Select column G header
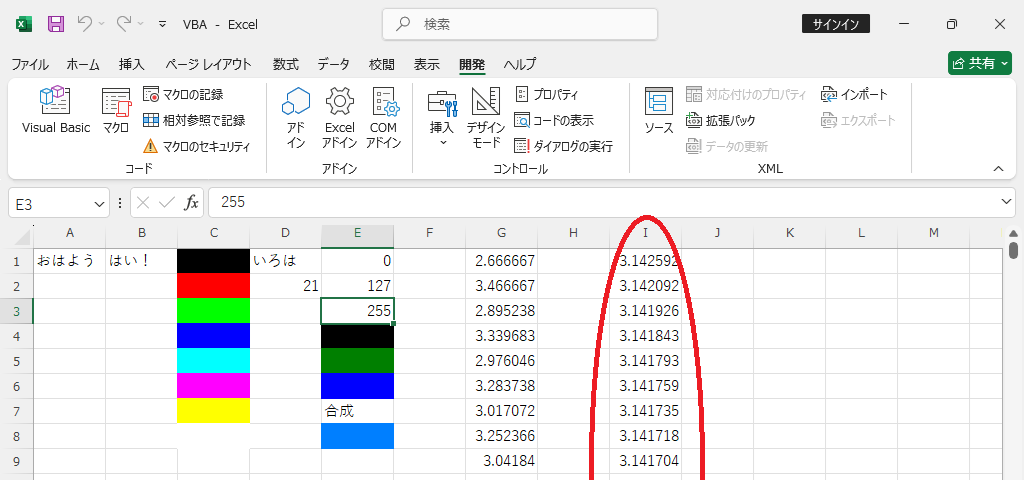The width and height of the screenshot is (1024, 480). pyautogui.click(x=502, y=233)
